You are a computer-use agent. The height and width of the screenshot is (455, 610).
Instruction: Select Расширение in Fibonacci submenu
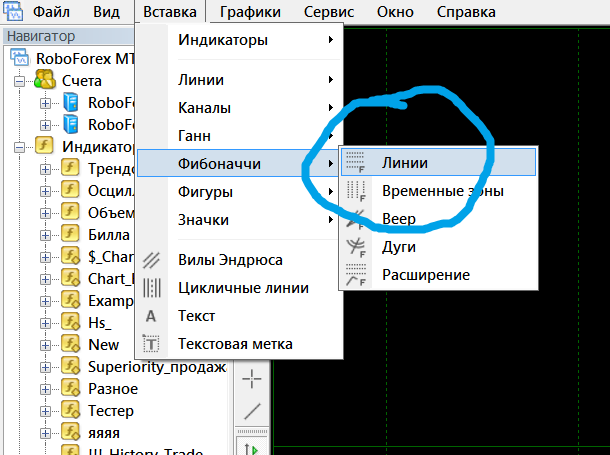438,275
